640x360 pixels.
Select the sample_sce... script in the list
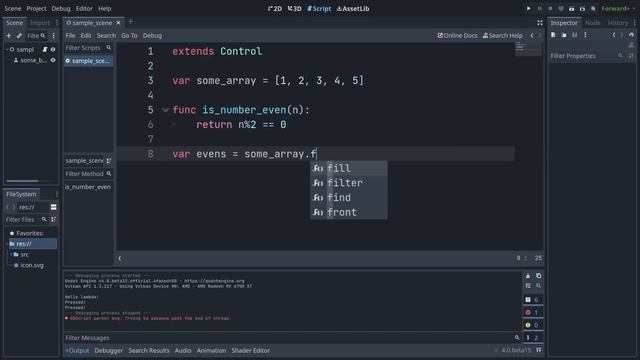(88, 61)
